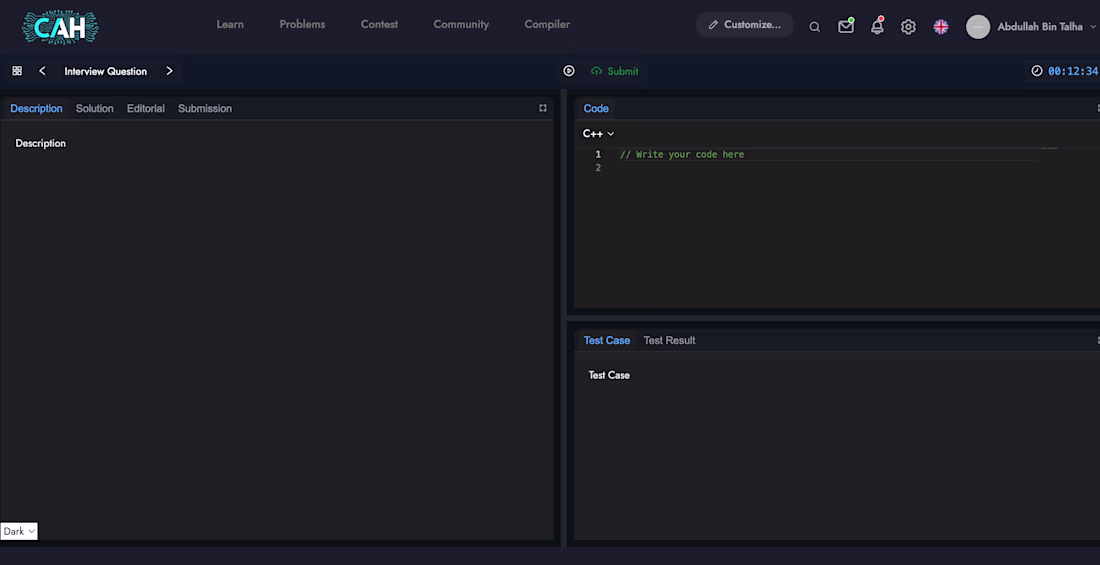Click the CAH logo
This screenshot has height=565, width=1100.
tap(60, 27)
